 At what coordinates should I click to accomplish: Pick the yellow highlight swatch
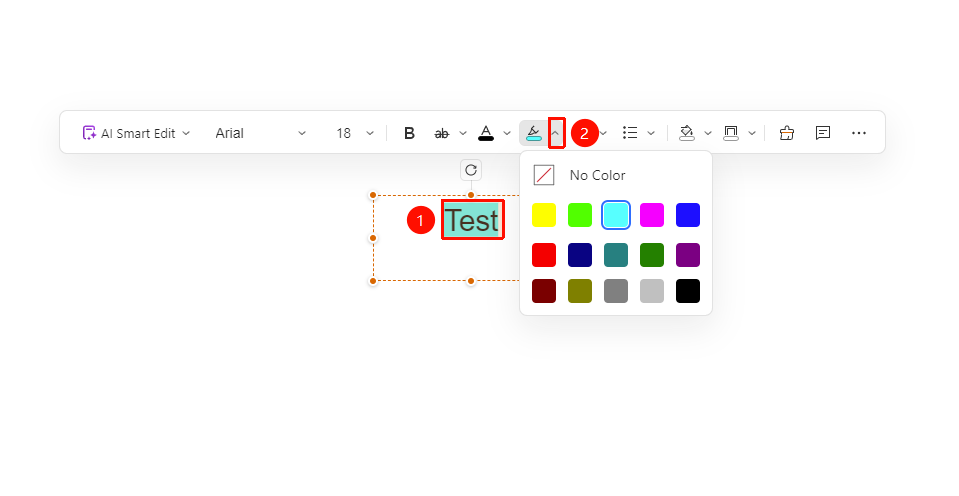tap(544, 215)
